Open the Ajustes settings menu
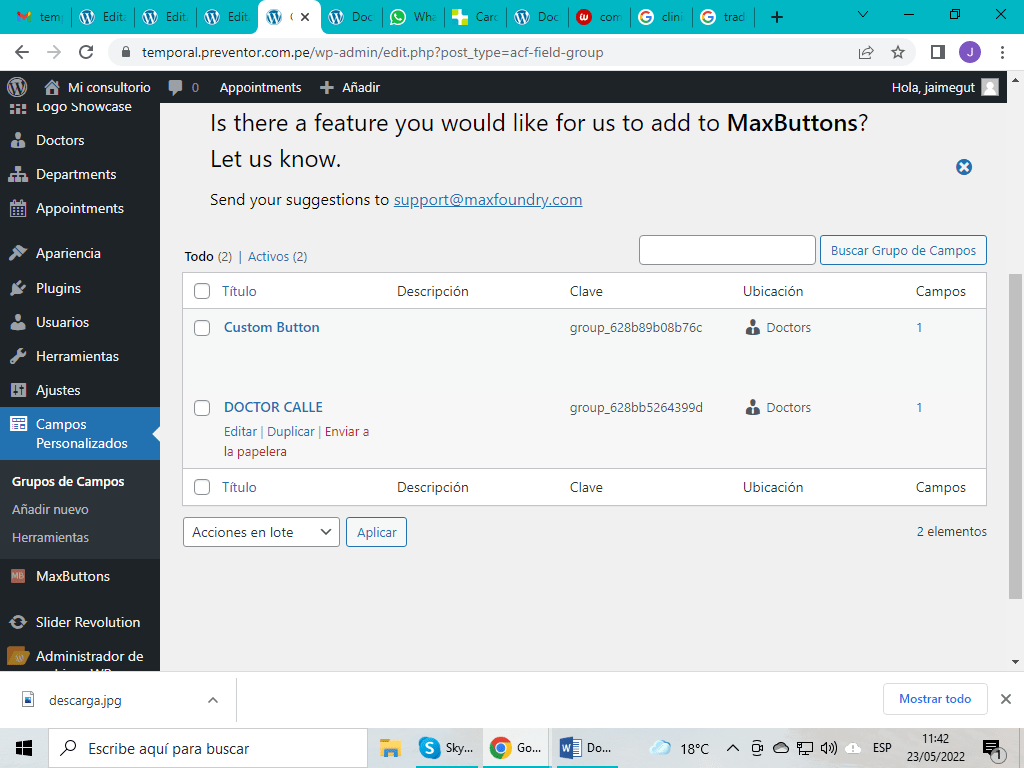The width and height of the screenshot is (1024, 768). pos(58,390)
